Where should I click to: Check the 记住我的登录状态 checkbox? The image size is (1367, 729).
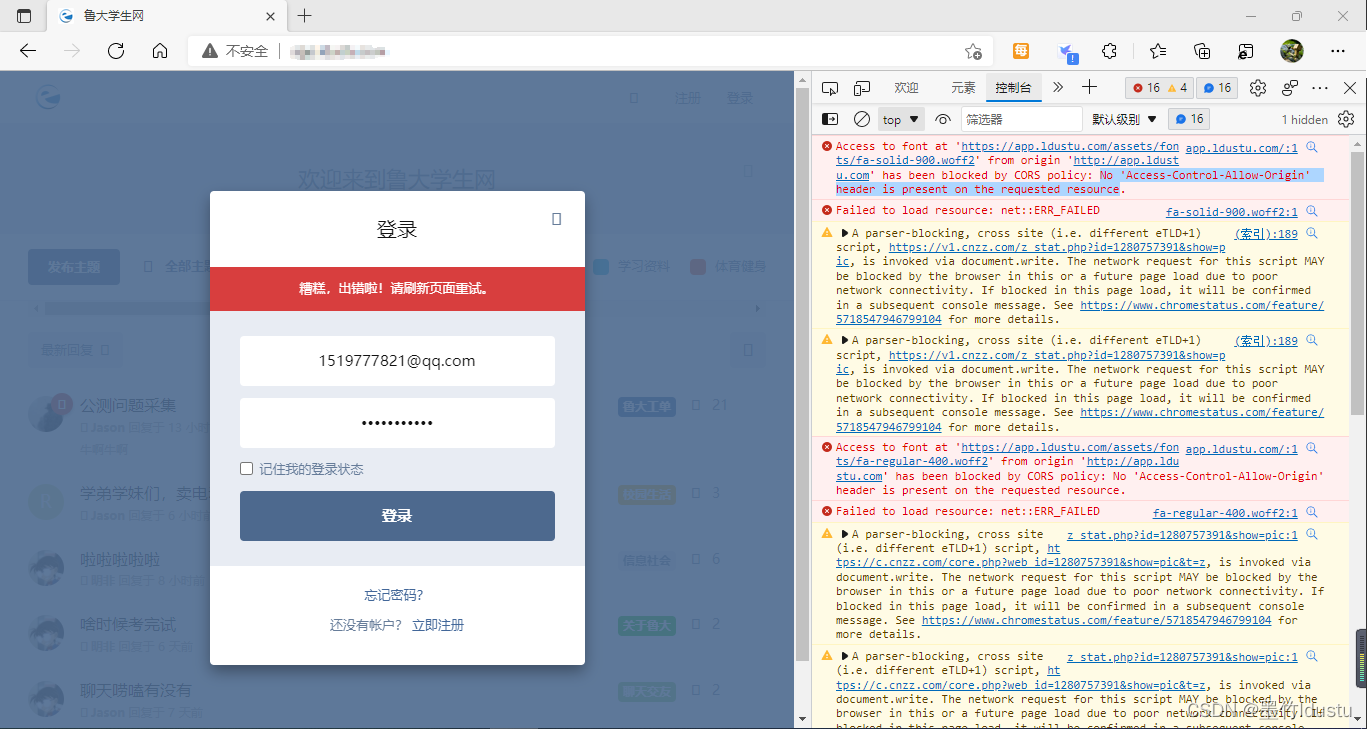246,469
